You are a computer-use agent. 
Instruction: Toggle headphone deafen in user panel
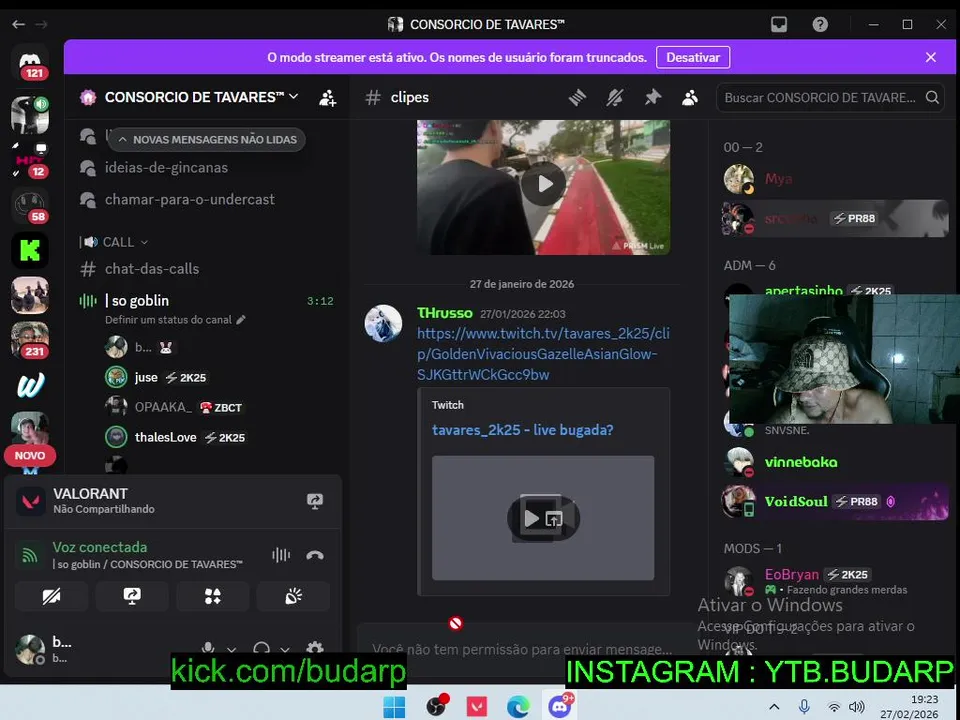coord(261,647)
